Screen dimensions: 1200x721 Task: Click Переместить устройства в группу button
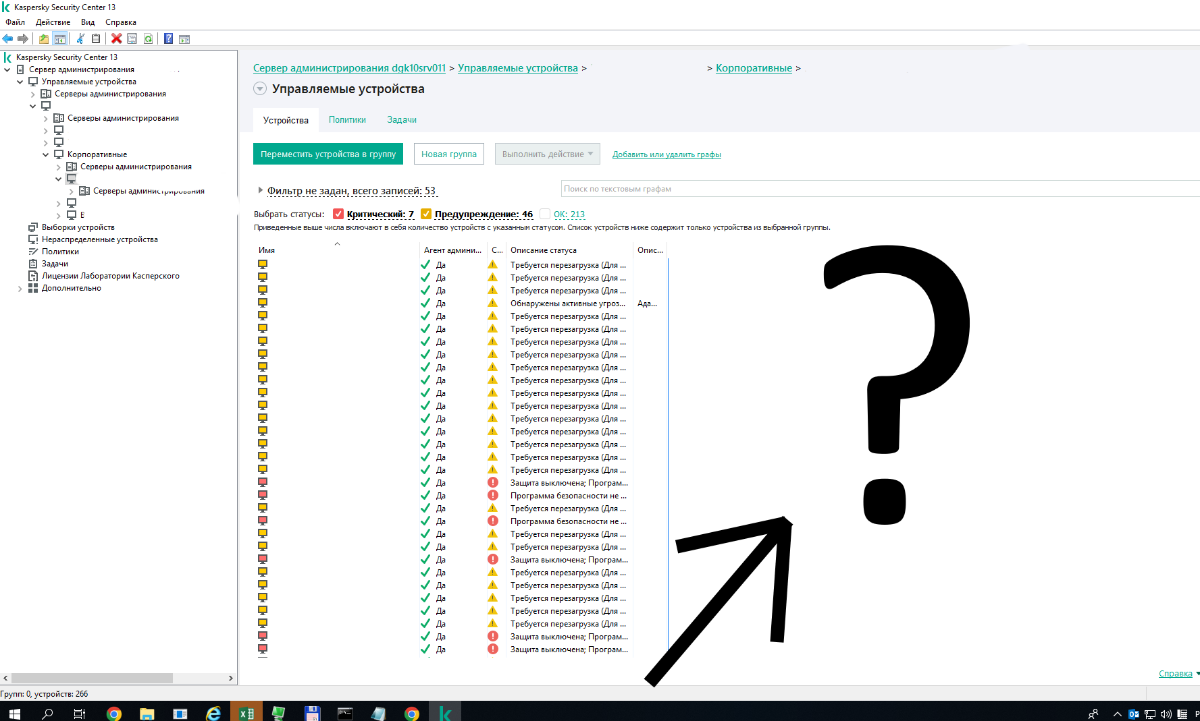coord(328,154)
